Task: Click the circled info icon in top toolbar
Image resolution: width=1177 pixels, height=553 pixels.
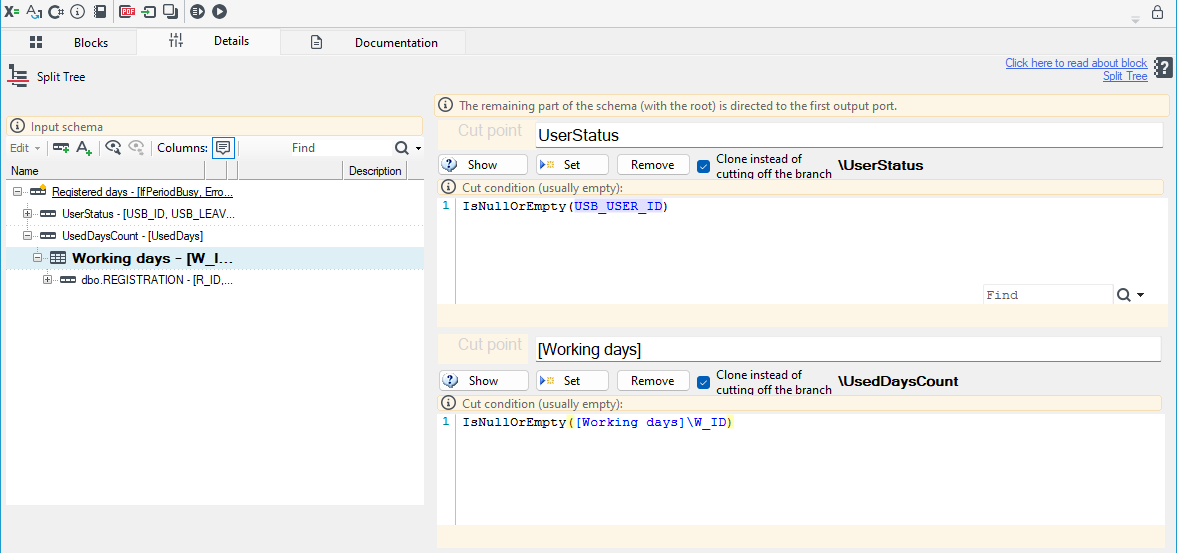Action: point(77,12)
